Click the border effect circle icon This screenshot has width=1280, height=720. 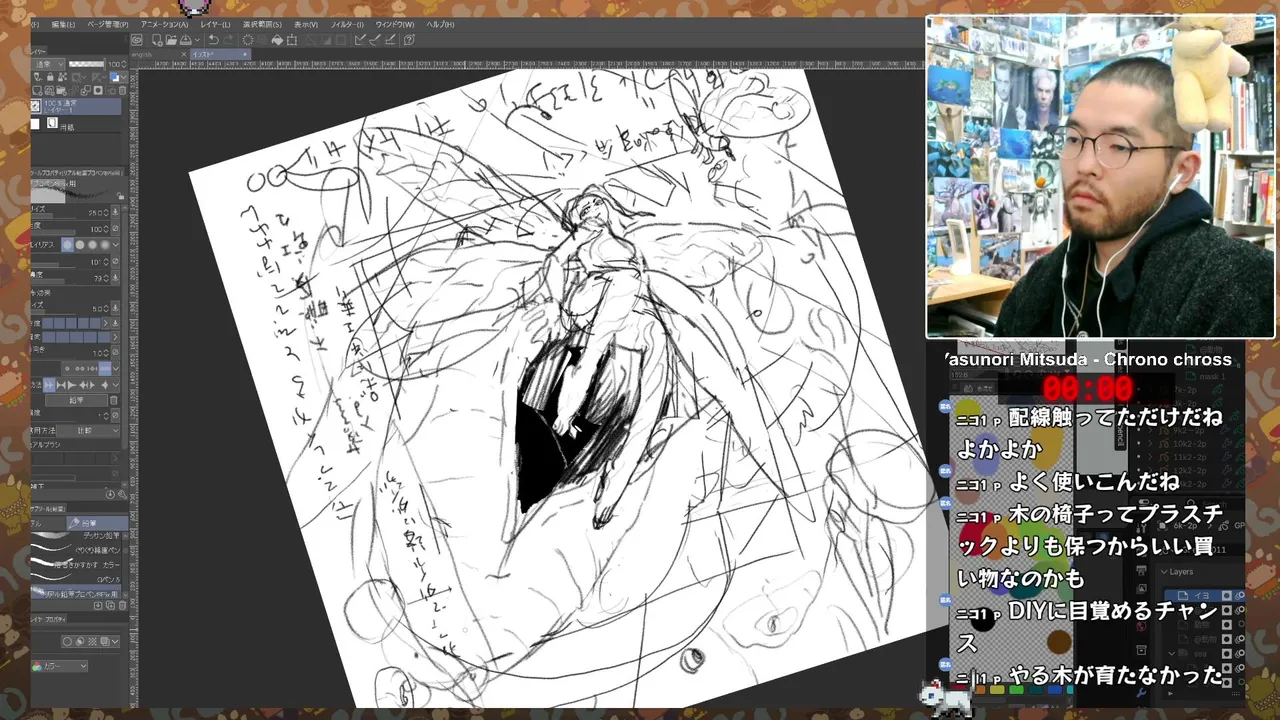[x=67, y=641]
